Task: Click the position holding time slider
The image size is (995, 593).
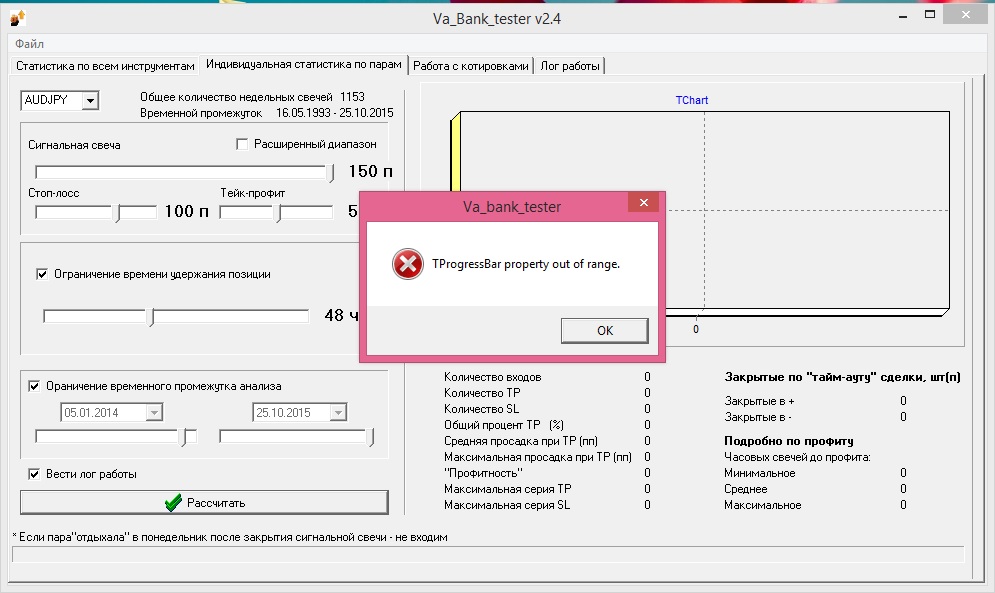Action: coord(176,316)
